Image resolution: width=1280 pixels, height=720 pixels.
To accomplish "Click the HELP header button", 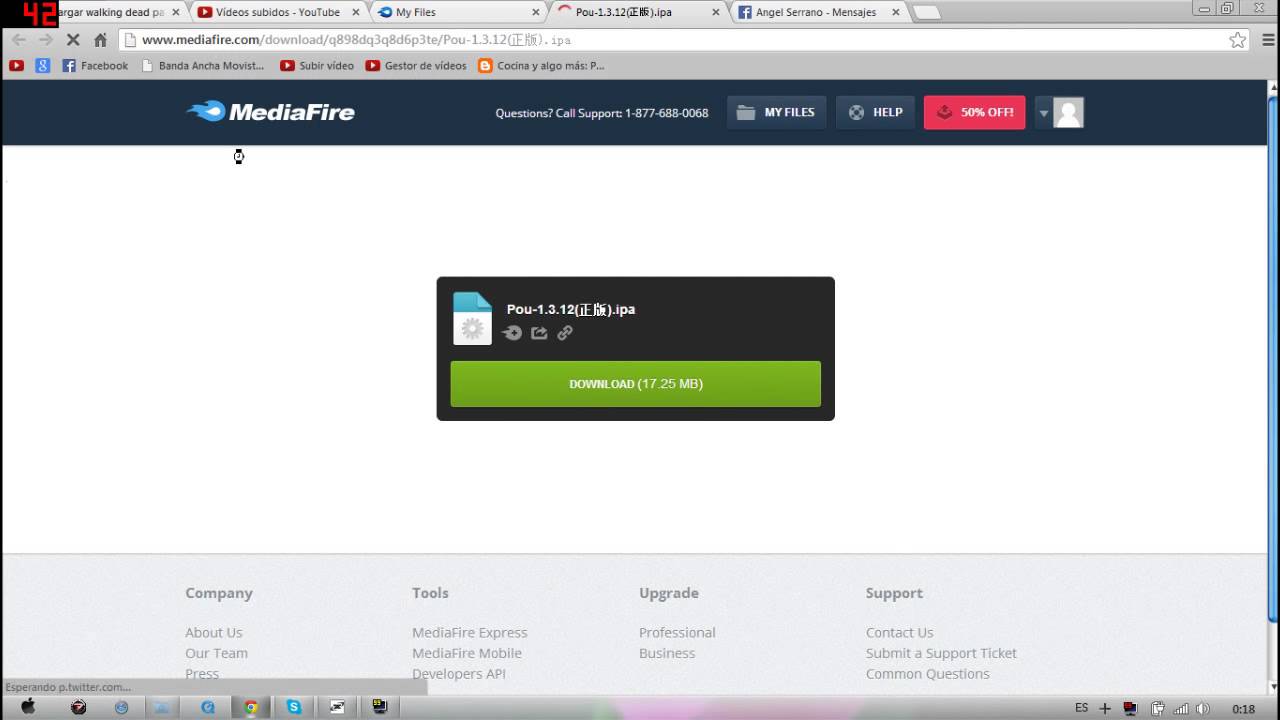I will [x=875, y=112].
